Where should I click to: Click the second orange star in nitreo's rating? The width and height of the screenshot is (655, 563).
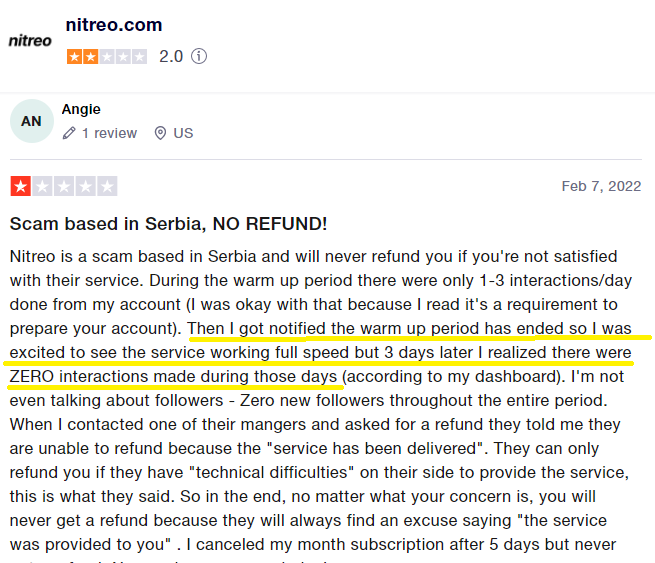point(91,56)
